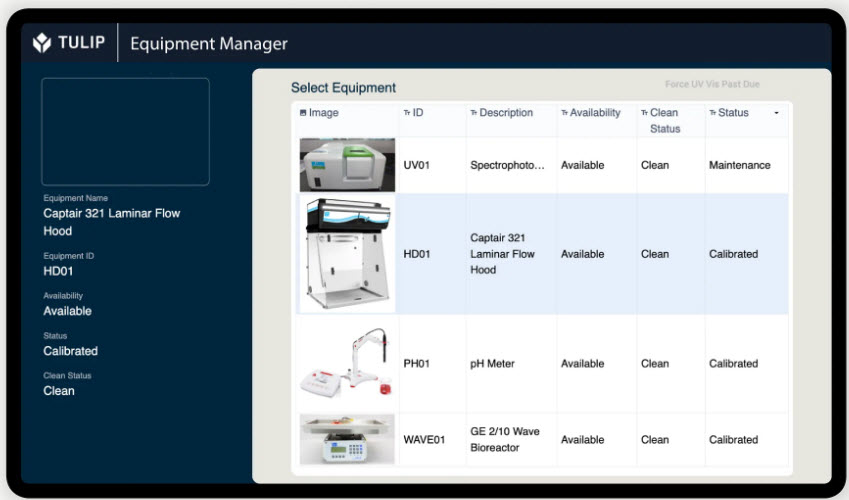Click the Description column text-type icon
The image size is (849, 500).
[474, 113]
